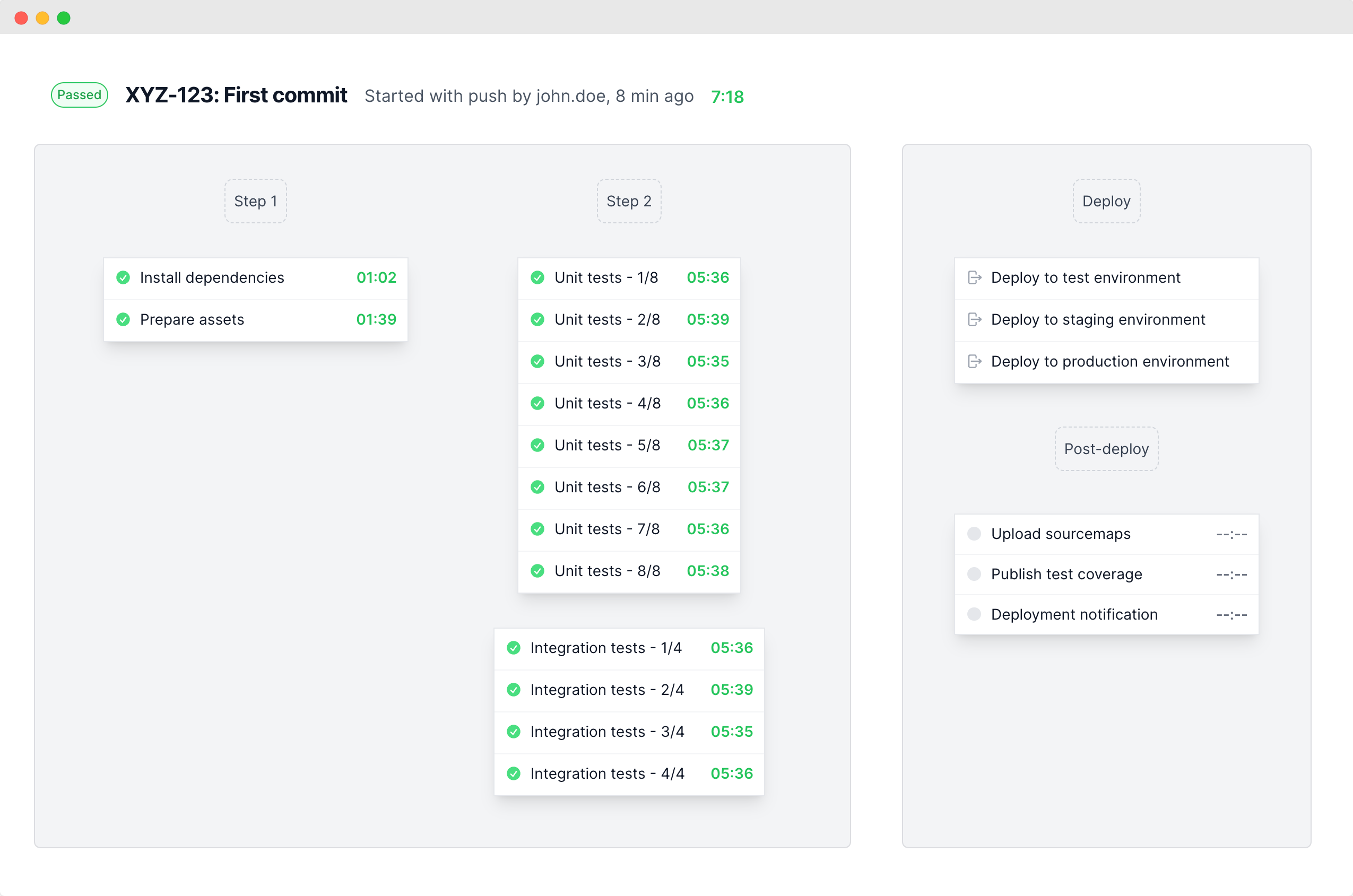Toggle the pending circle on Publish test coverage

[974, 573]
